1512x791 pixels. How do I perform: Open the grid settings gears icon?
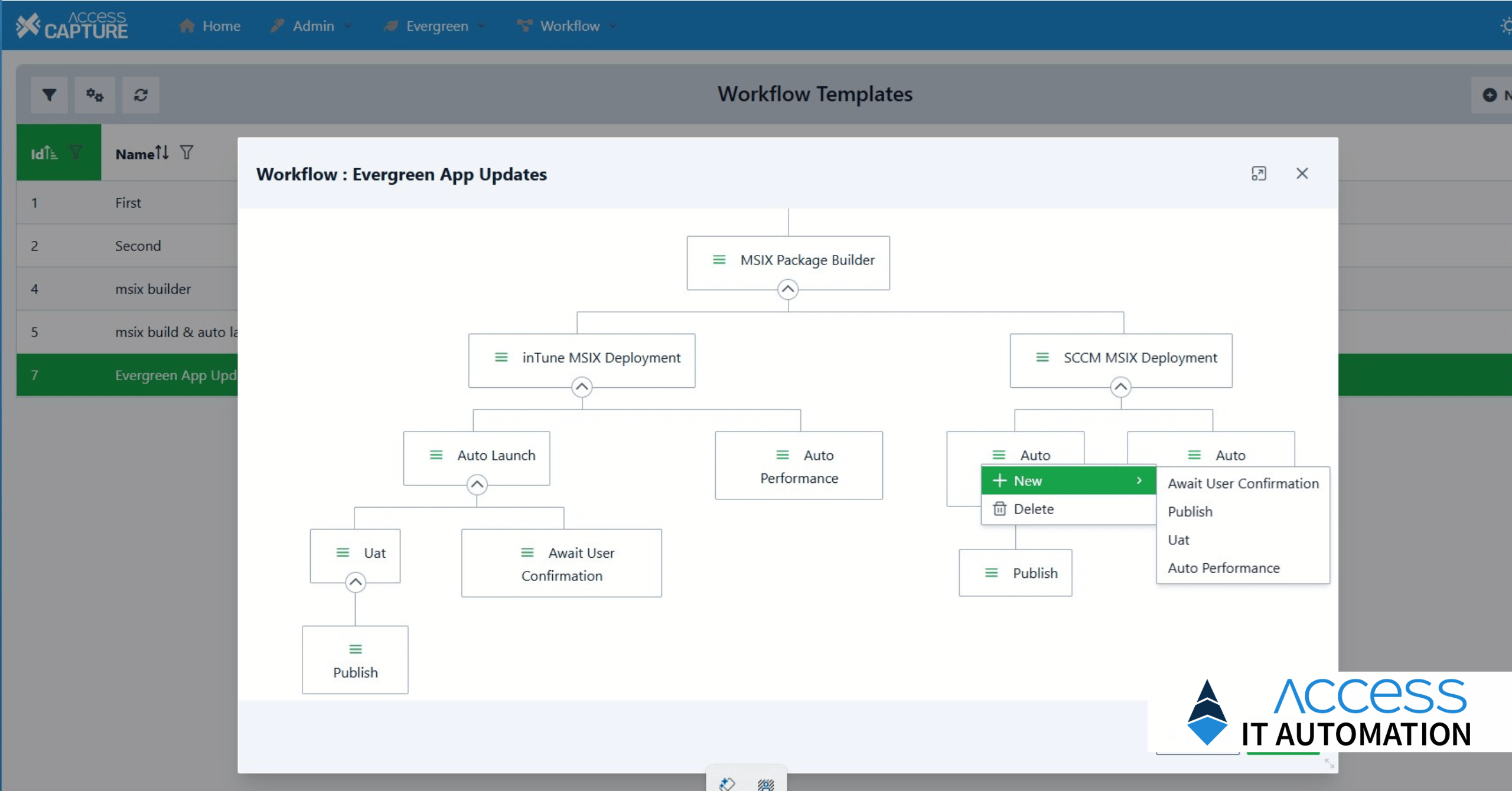[94, 94]
